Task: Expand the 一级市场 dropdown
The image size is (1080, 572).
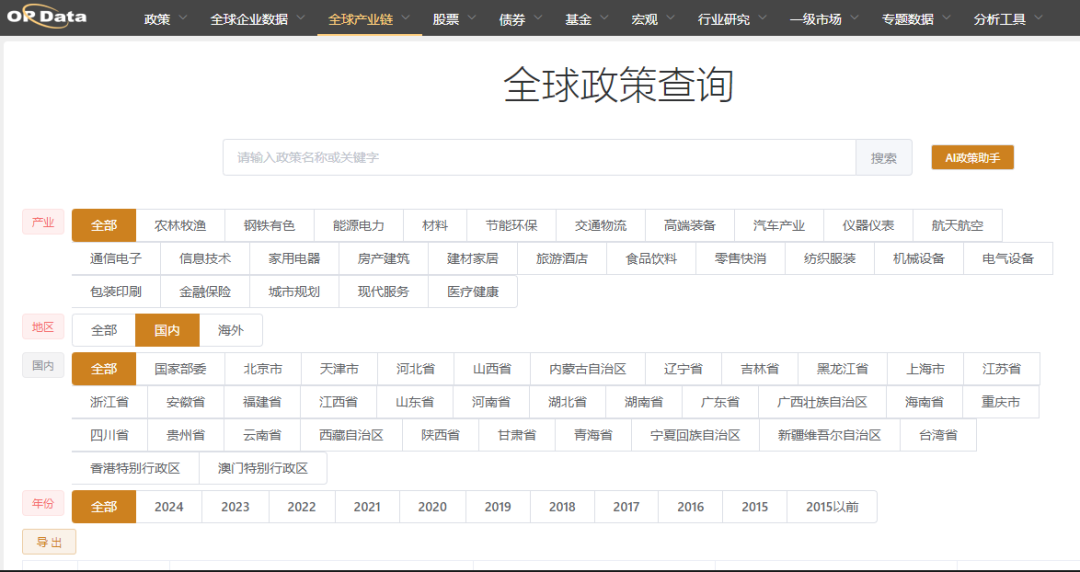Action: [x=824, y=19]
